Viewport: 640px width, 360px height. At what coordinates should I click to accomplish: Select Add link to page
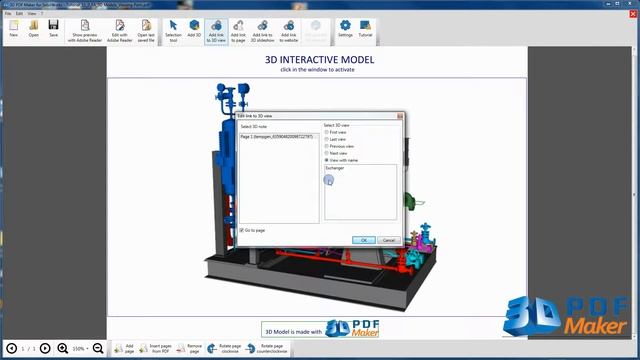pos(238,31)
